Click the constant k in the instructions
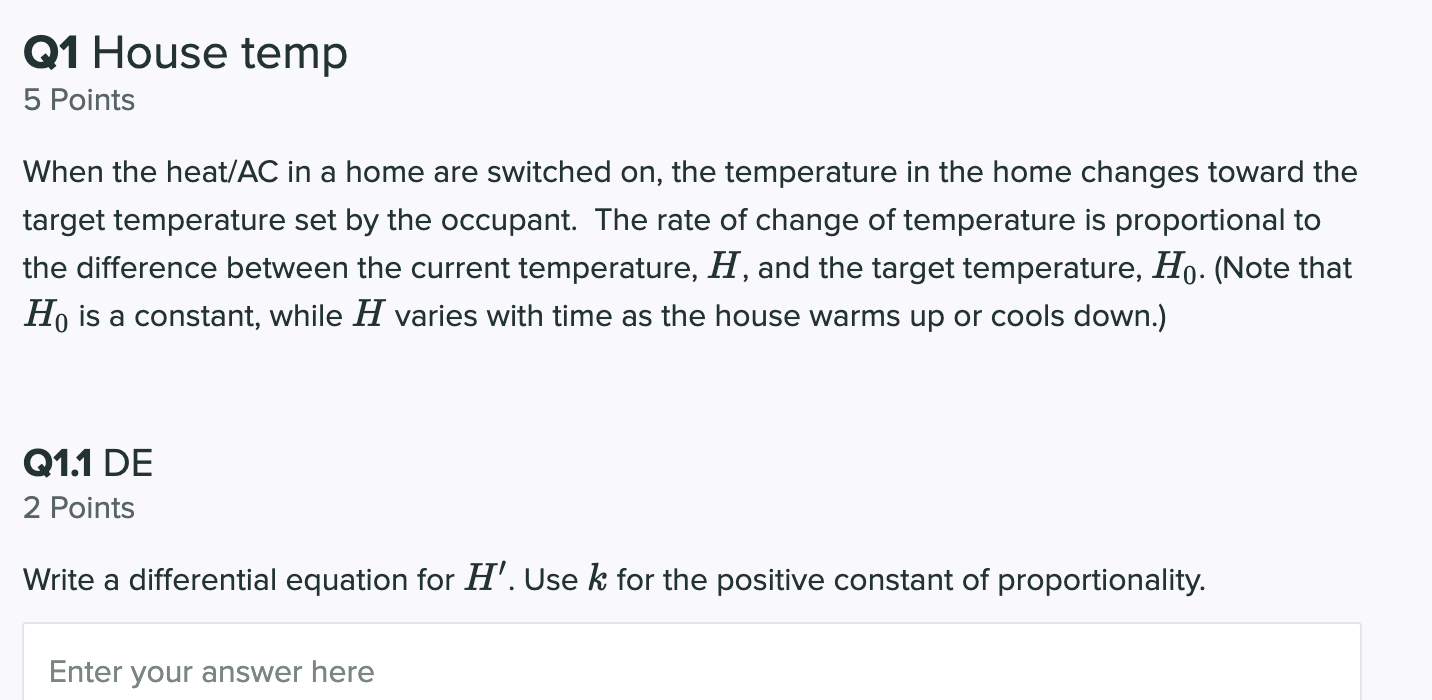Screen dimensions: 1432x700 (597, 578)
